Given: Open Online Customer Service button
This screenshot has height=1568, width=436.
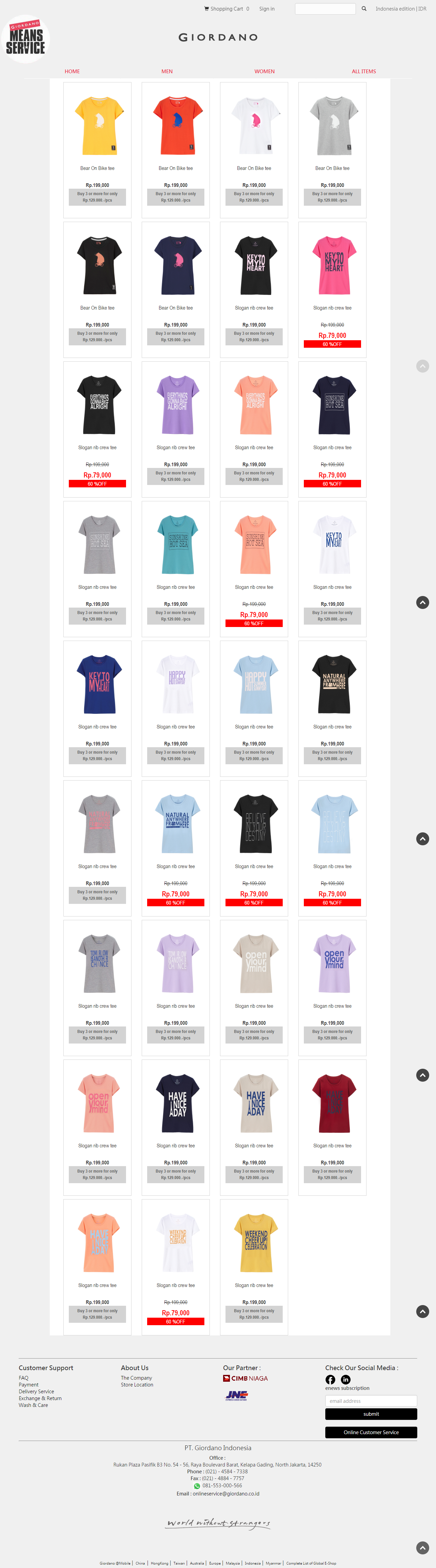Looking at the screenshot, I should click(x=371, y=1432).
